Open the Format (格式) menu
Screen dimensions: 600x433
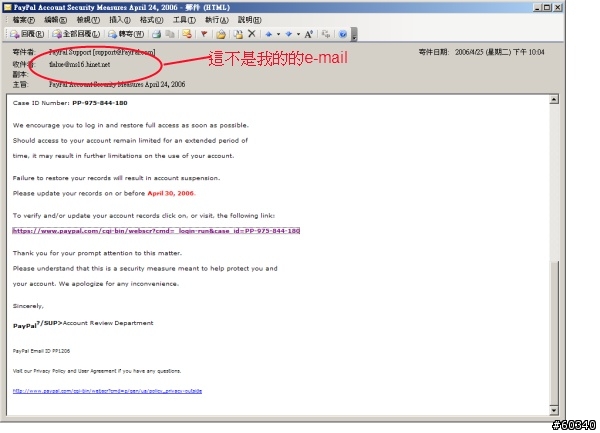coord(152,20)
